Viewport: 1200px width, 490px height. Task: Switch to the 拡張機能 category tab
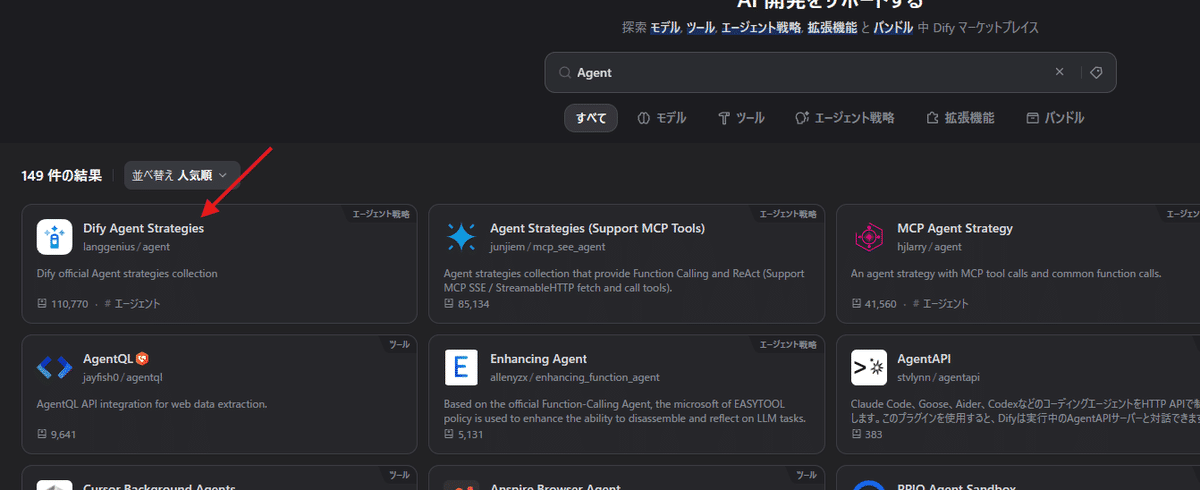tap(960, 118)
